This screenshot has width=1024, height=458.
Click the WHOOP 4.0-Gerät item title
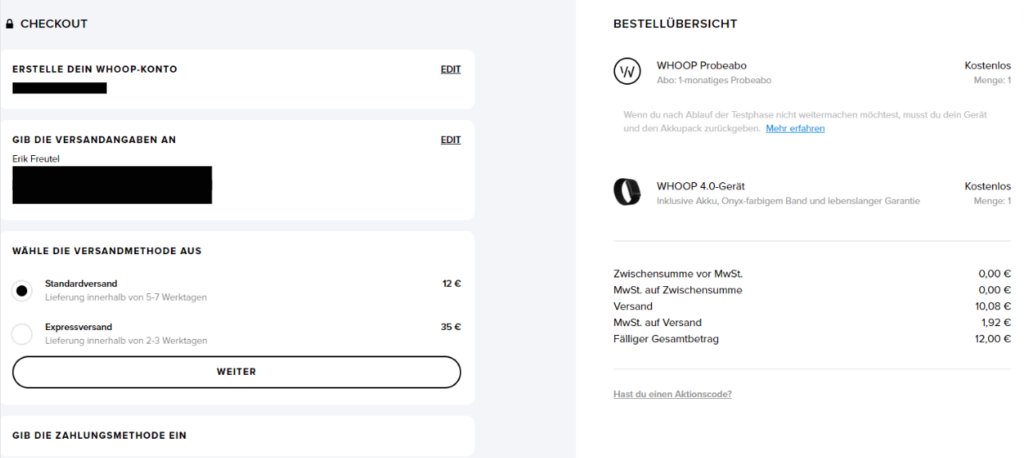pos(700,186)
